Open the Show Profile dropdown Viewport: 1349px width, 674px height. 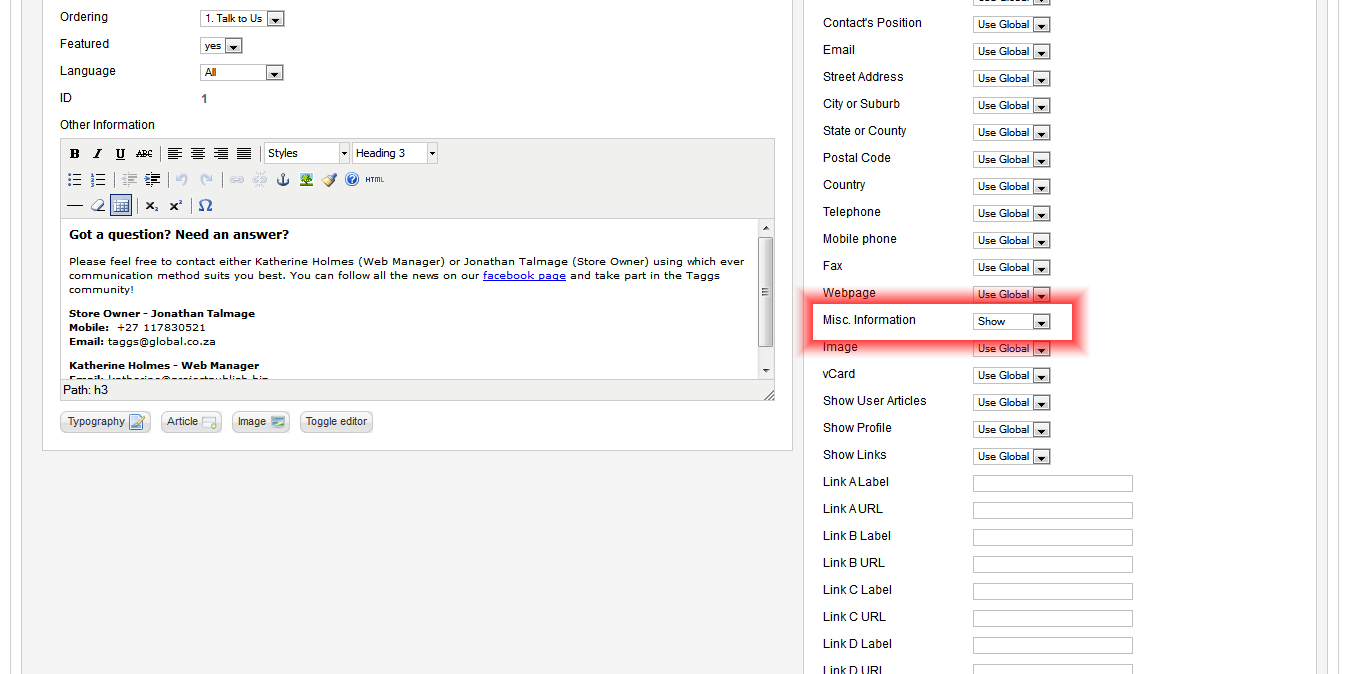1012,430
